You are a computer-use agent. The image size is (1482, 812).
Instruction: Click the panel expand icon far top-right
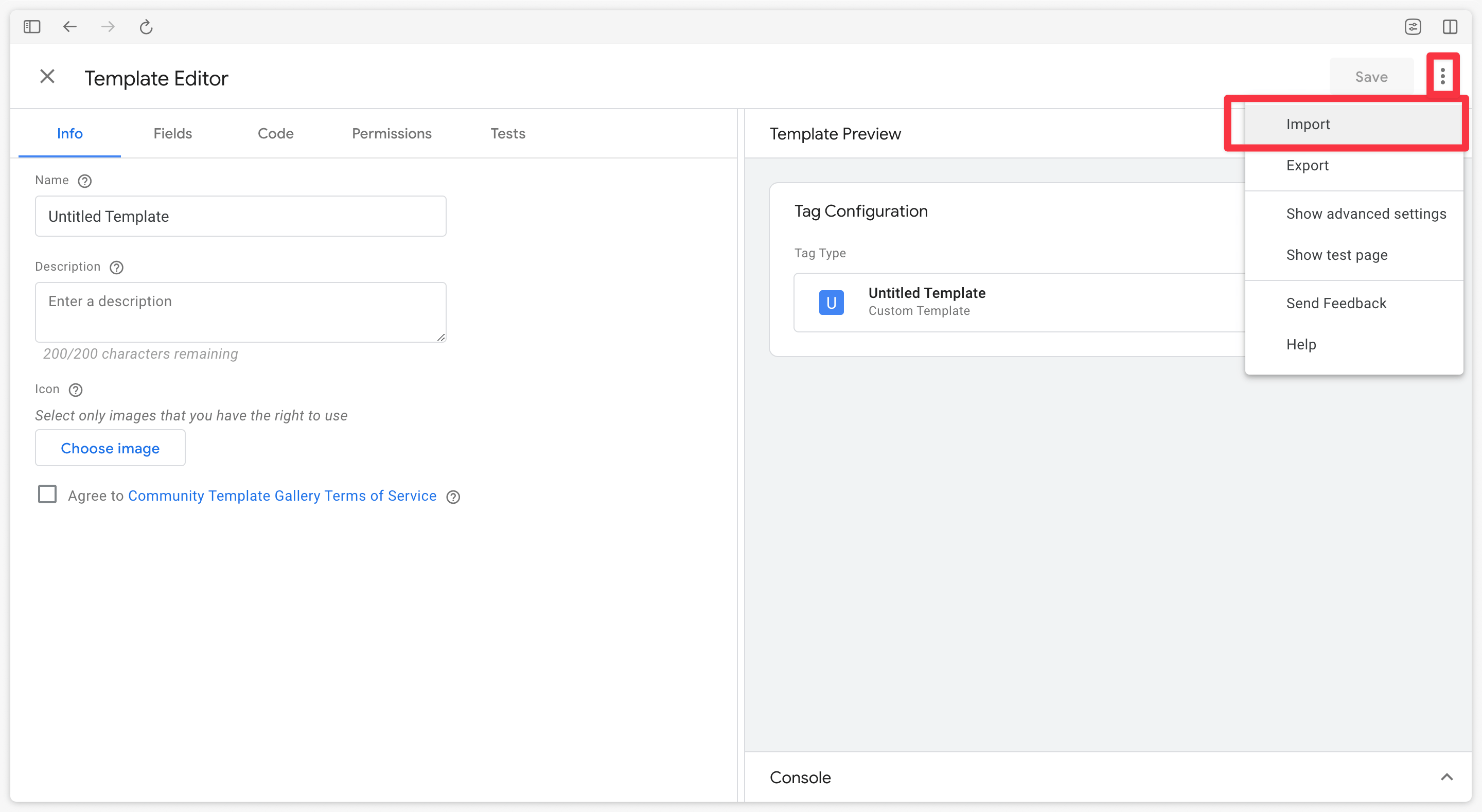pyautogui.click(x=1450, y=27)
